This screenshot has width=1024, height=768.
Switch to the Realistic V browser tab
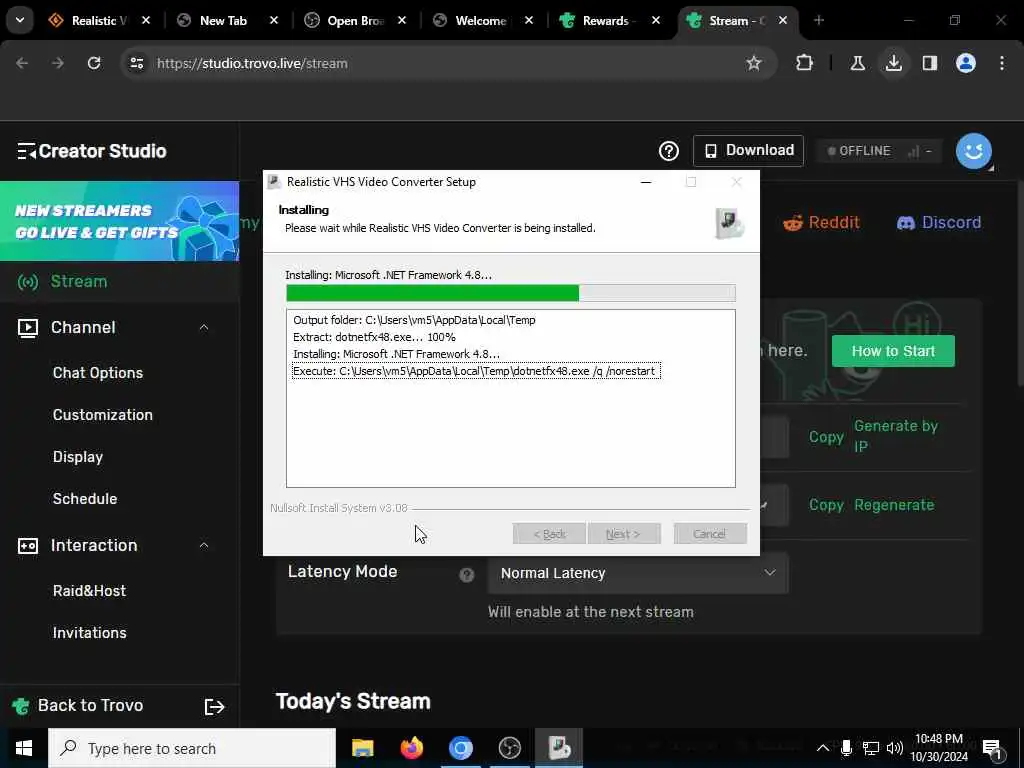99,20
